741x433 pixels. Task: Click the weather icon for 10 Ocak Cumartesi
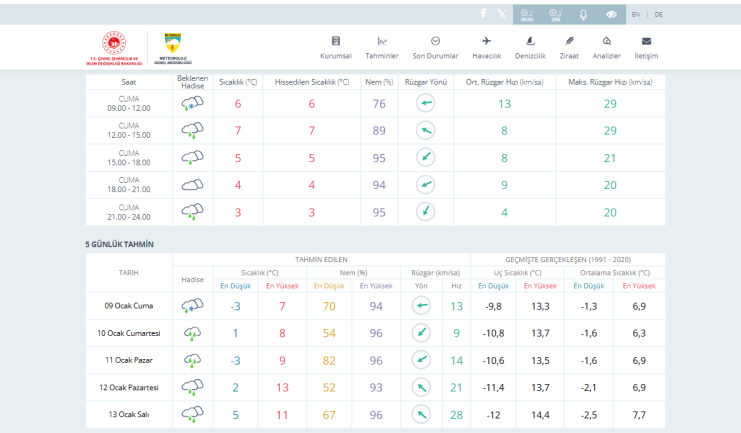(x=192, y=333)
